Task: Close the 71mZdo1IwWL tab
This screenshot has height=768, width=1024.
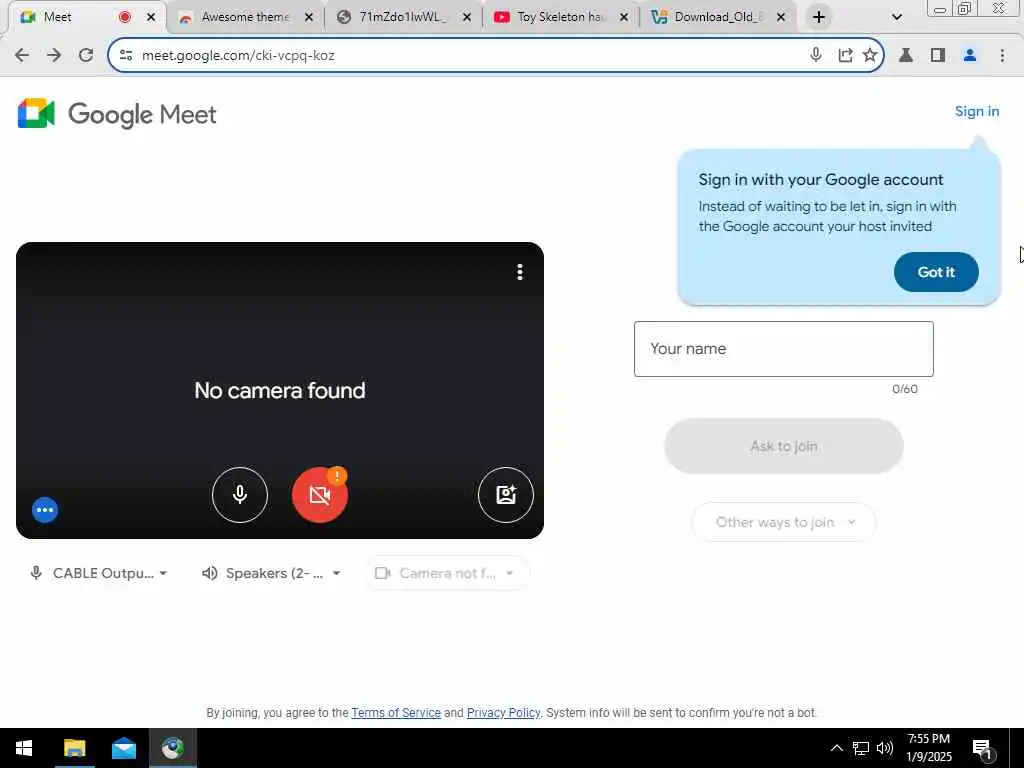Action: point(466,17)
